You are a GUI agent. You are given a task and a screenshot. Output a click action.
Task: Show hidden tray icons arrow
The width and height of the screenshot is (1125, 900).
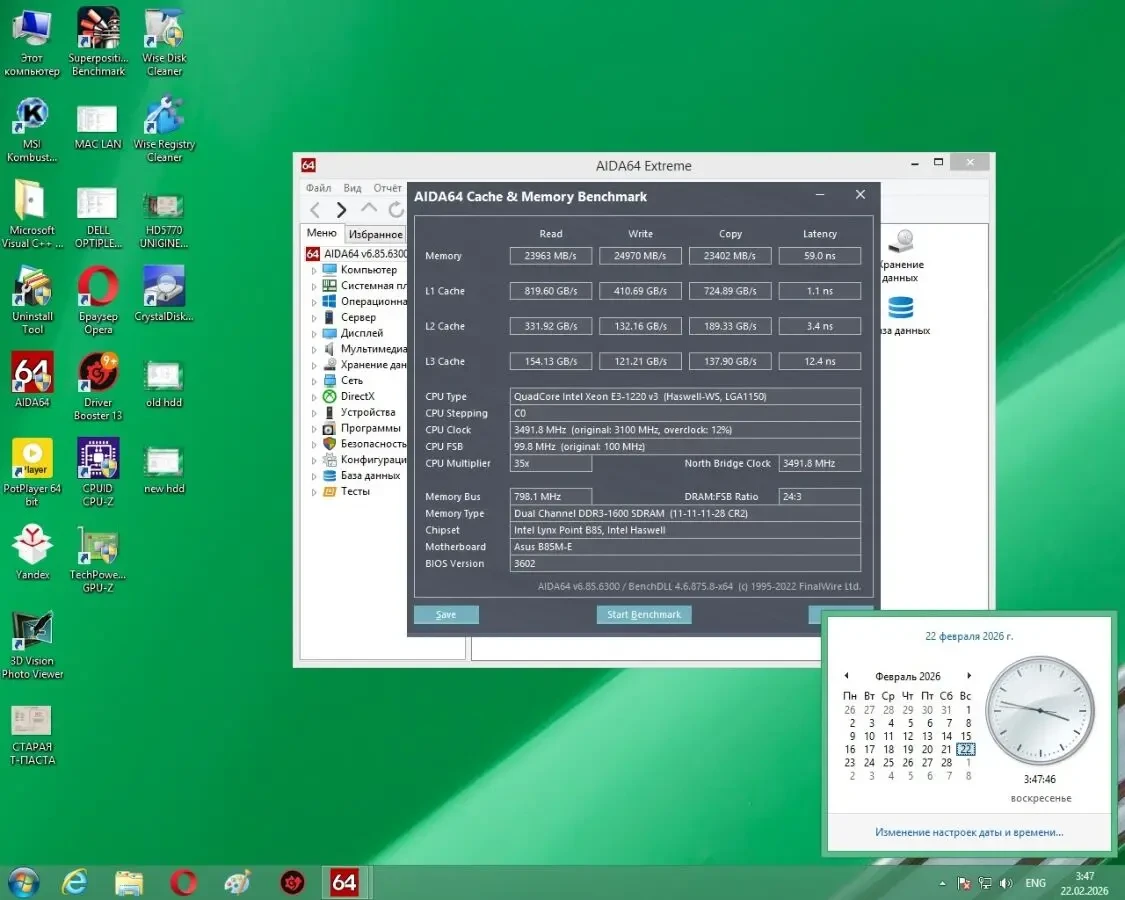pyautogui.click(x=942, y=883)
